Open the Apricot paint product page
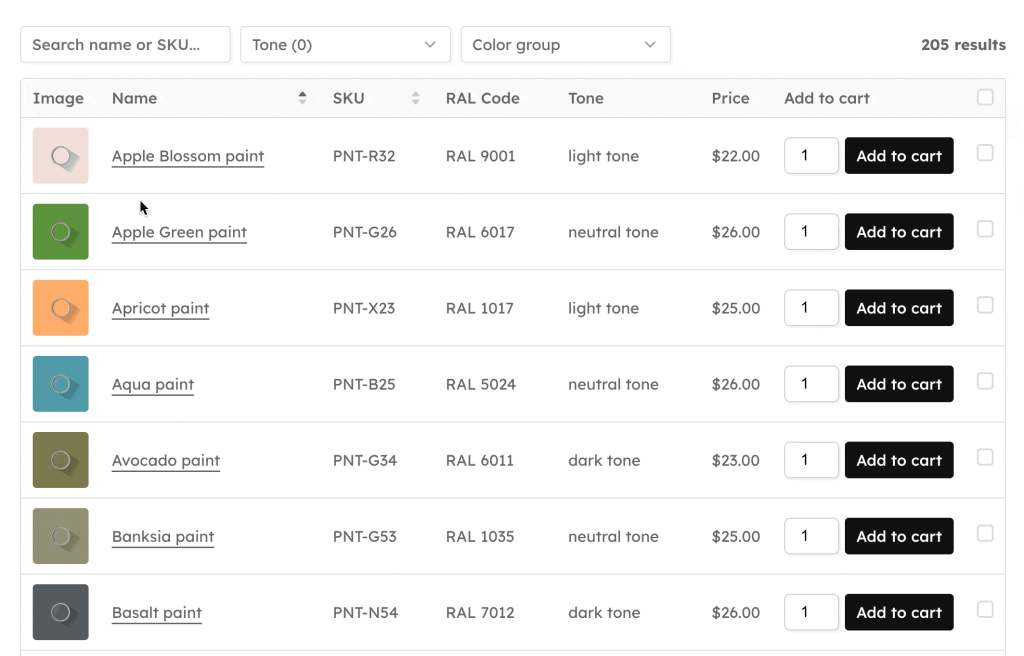The height and width of the screenshot is (656, 1024). click(x=160, y=308)
